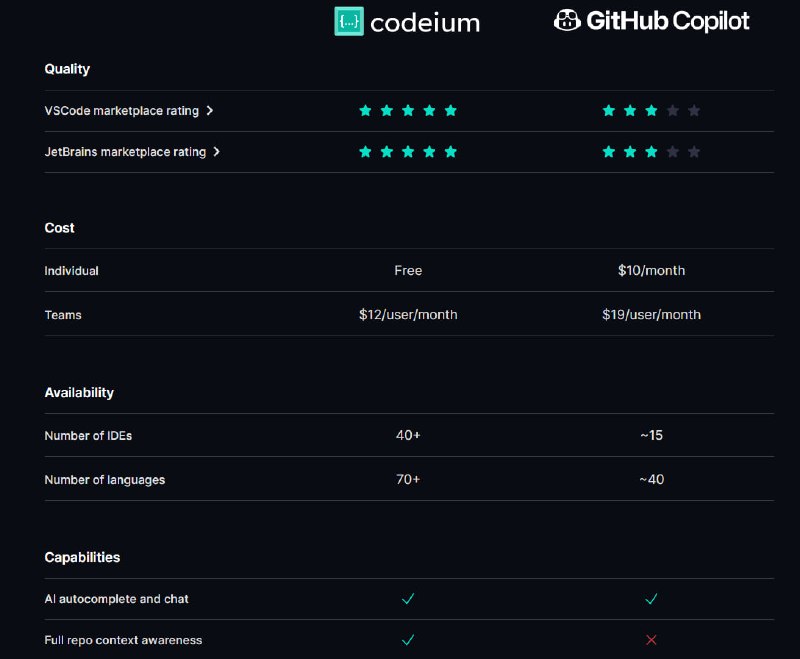Click Copilot's red X for repo context
The width and height of the screenshot is (800, 659).
(x=651, y=640)
